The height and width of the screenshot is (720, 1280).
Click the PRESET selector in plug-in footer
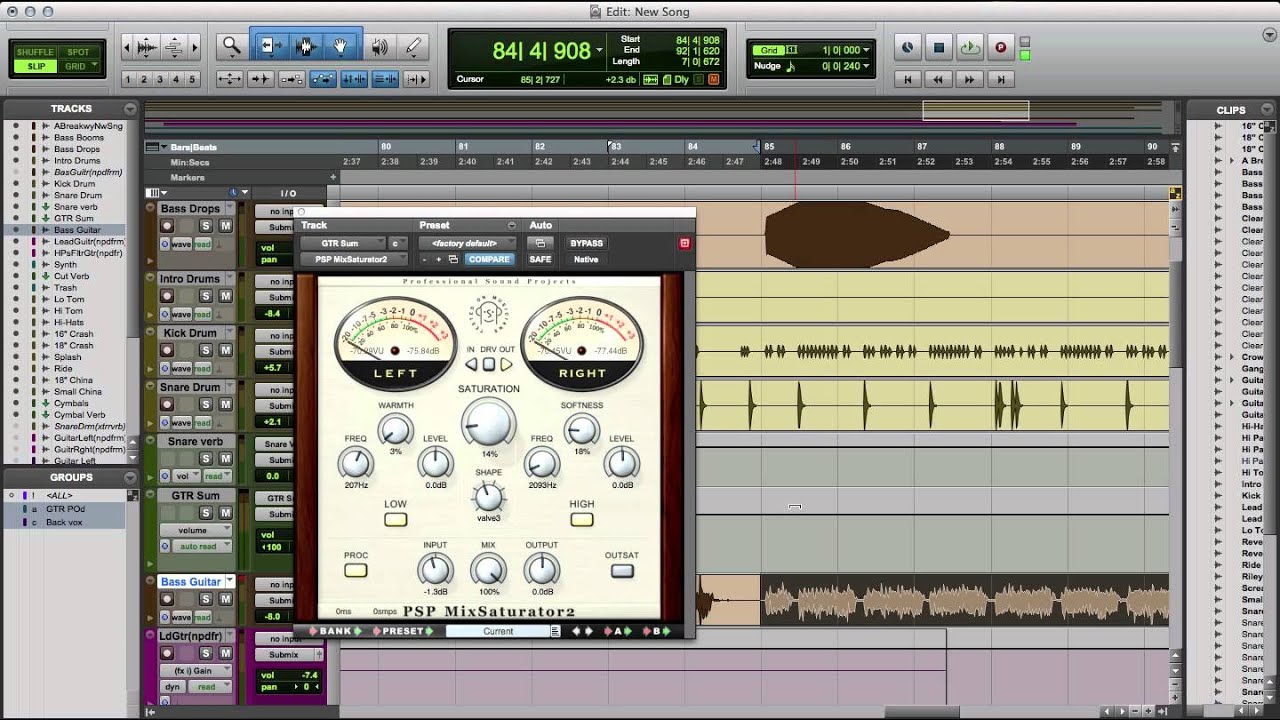pyautogui.click(x=403, y=631)
